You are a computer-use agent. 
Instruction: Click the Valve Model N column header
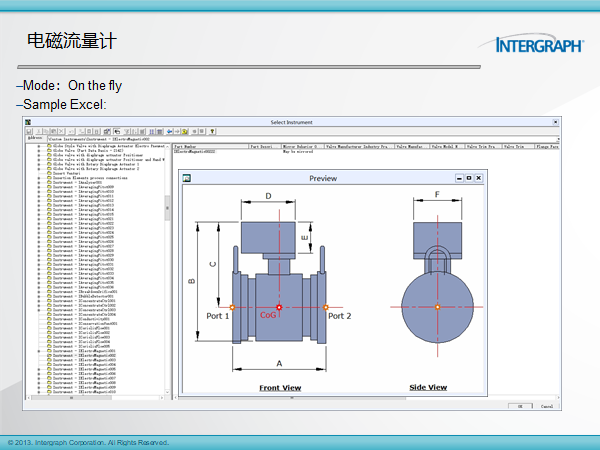(x=447, y=147)
